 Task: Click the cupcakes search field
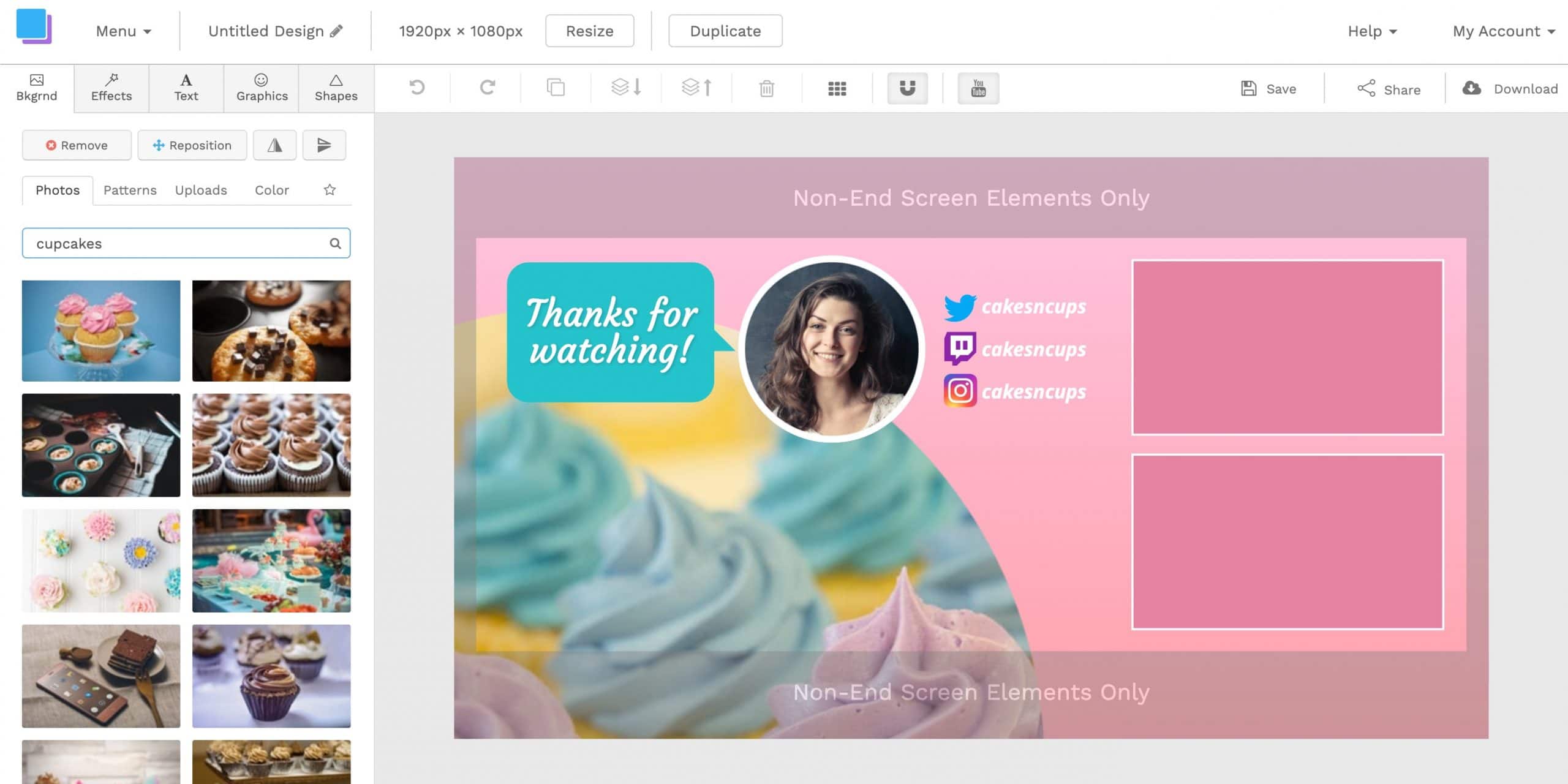[186, 243]
